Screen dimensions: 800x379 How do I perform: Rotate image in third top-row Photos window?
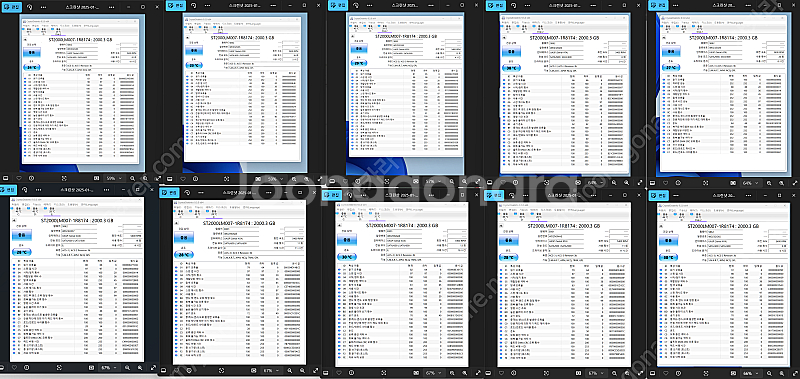click(x=356, y=6)
